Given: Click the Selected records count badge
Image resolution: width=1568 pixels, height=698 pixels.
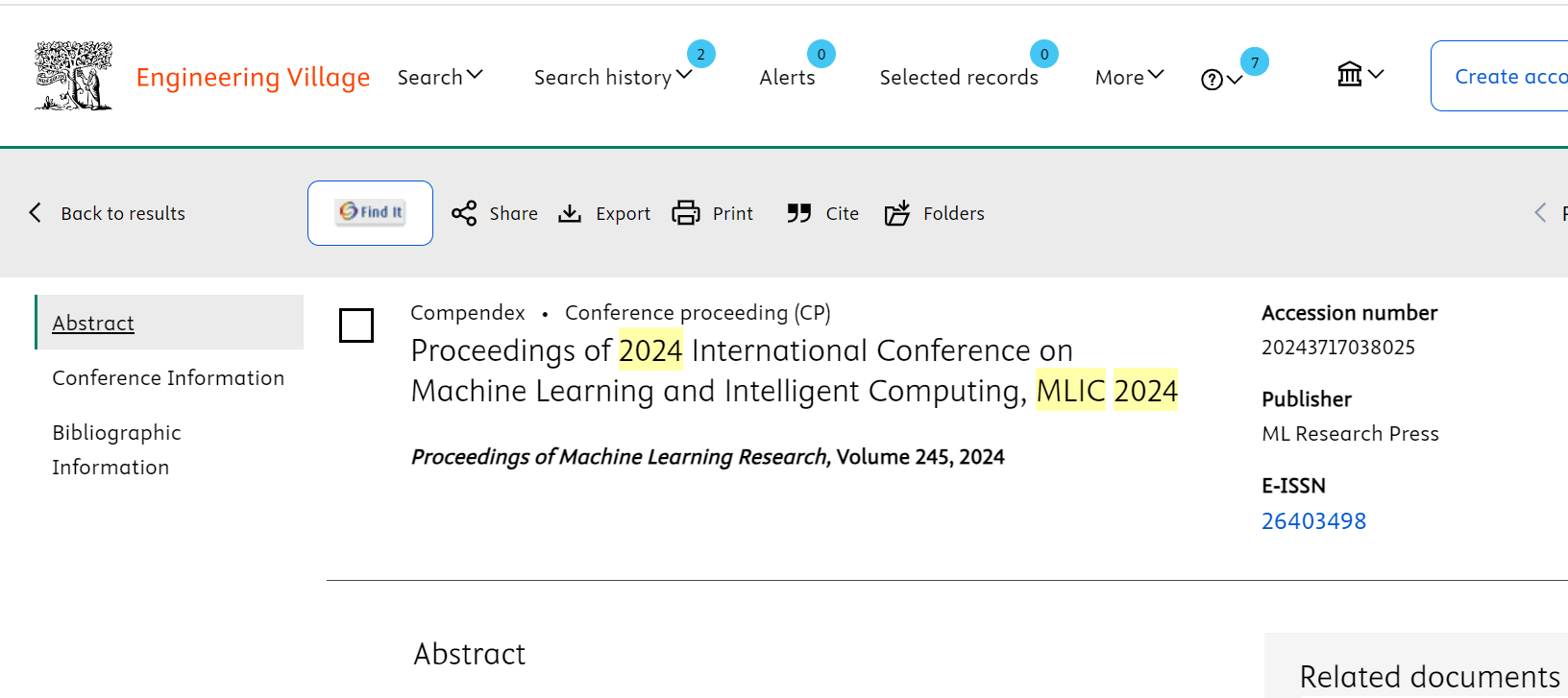Looking at the screenshot, I should (1044, 54).
